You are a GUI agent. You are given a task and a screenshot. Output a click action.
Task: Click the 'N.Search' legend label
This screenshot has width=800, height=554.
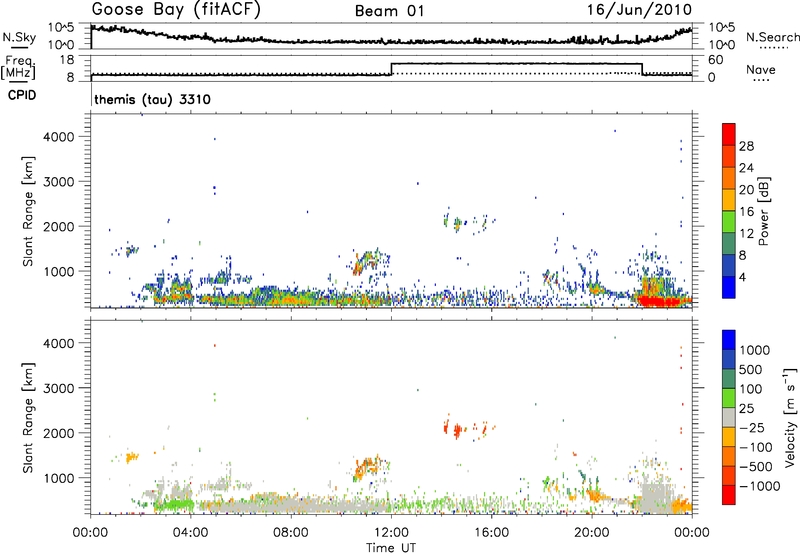(x=773, y=37)
